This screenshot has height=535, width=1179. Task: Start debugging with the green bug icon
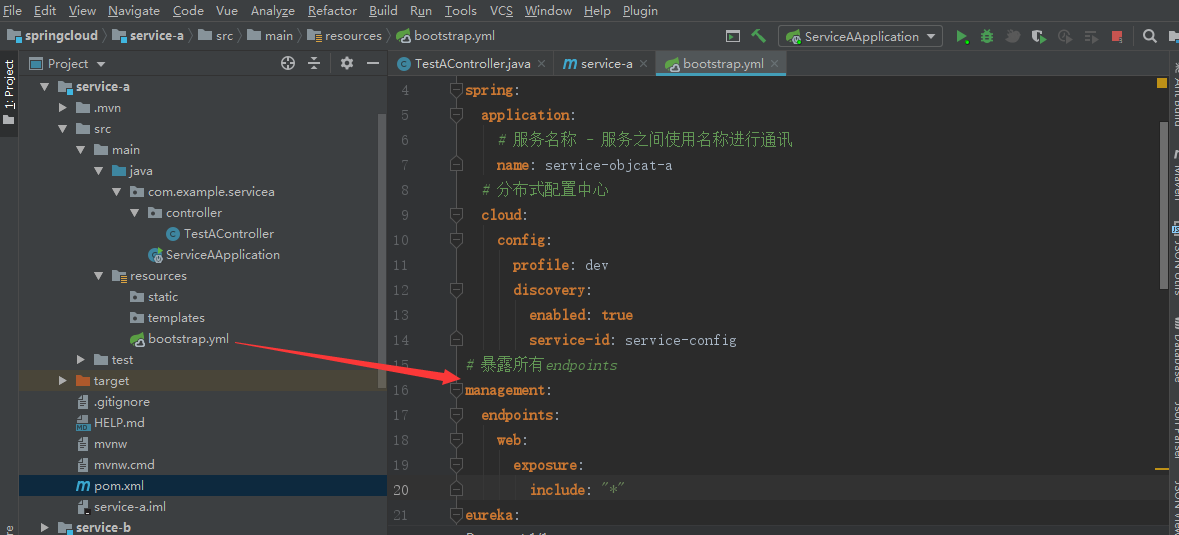tap(987, 36)
